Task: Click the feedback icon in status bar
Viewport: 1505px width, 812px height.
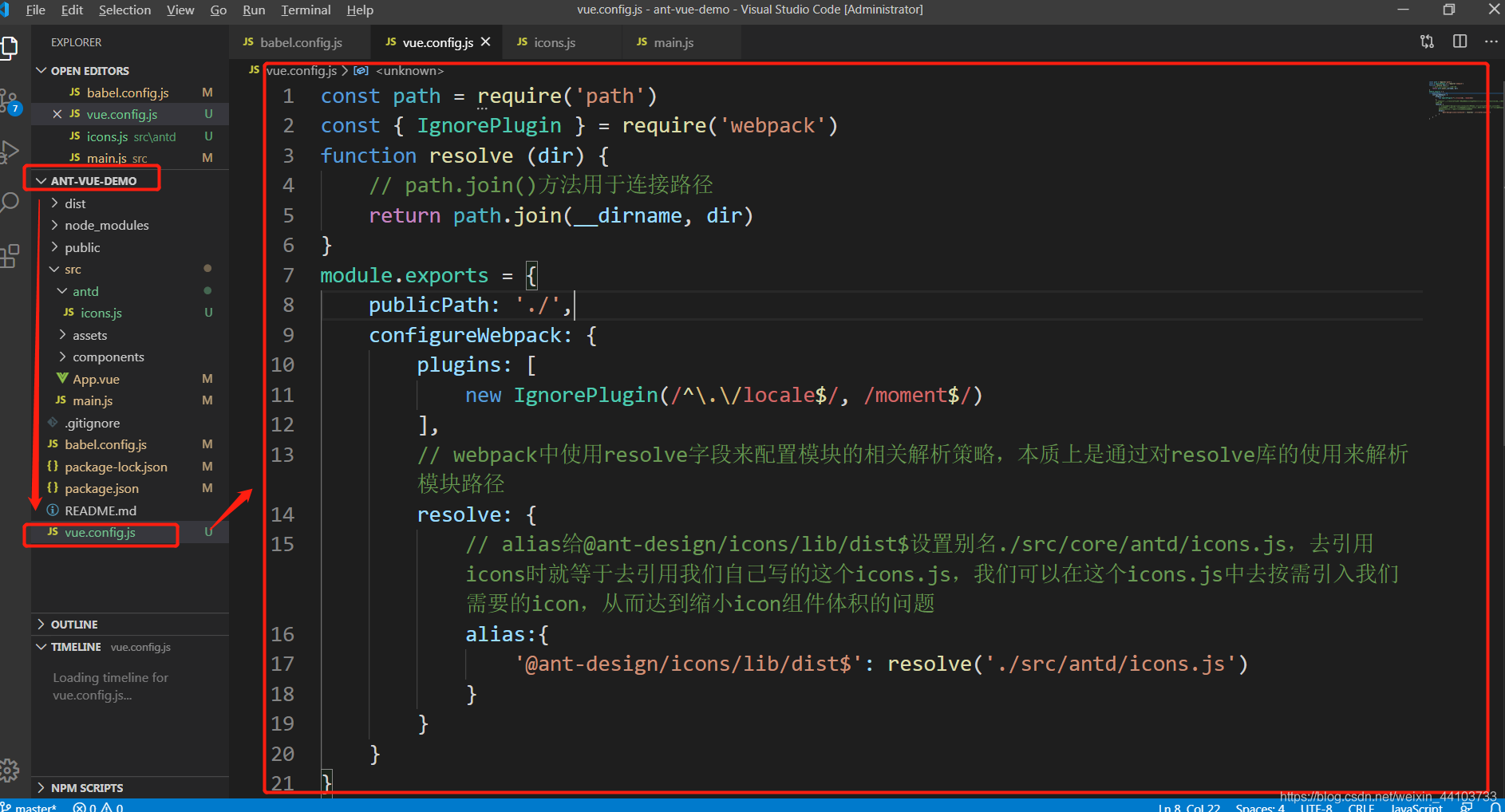Action: 1467,806
